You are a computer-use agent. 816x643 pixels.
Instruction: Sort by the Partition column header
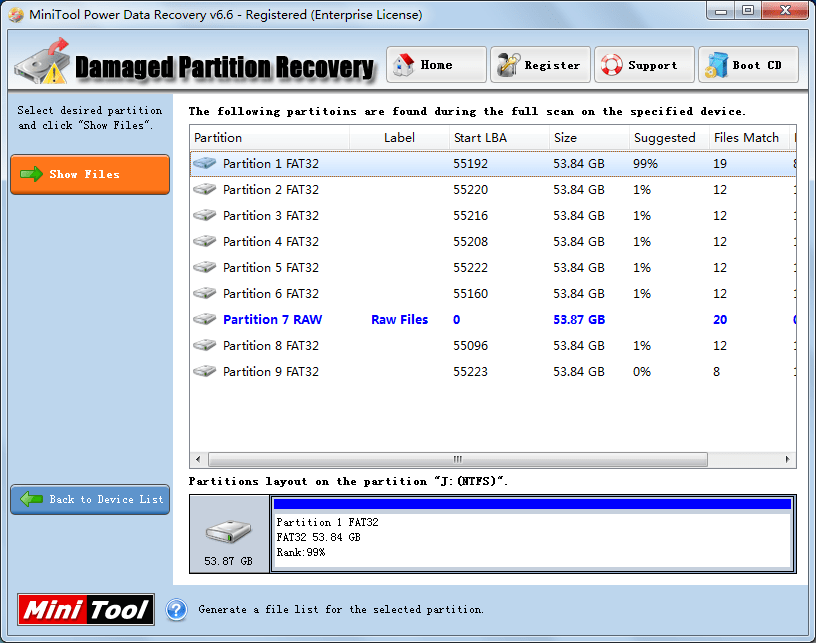coord(270,138)
